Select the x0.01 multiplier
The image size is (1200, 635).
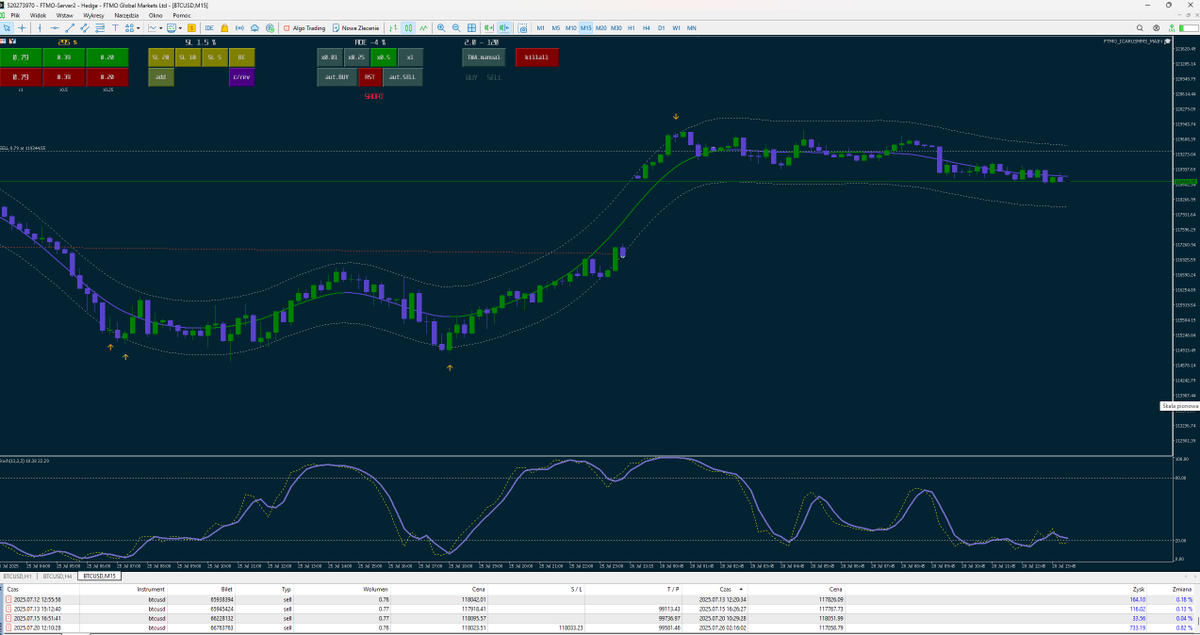pos(330,57)
